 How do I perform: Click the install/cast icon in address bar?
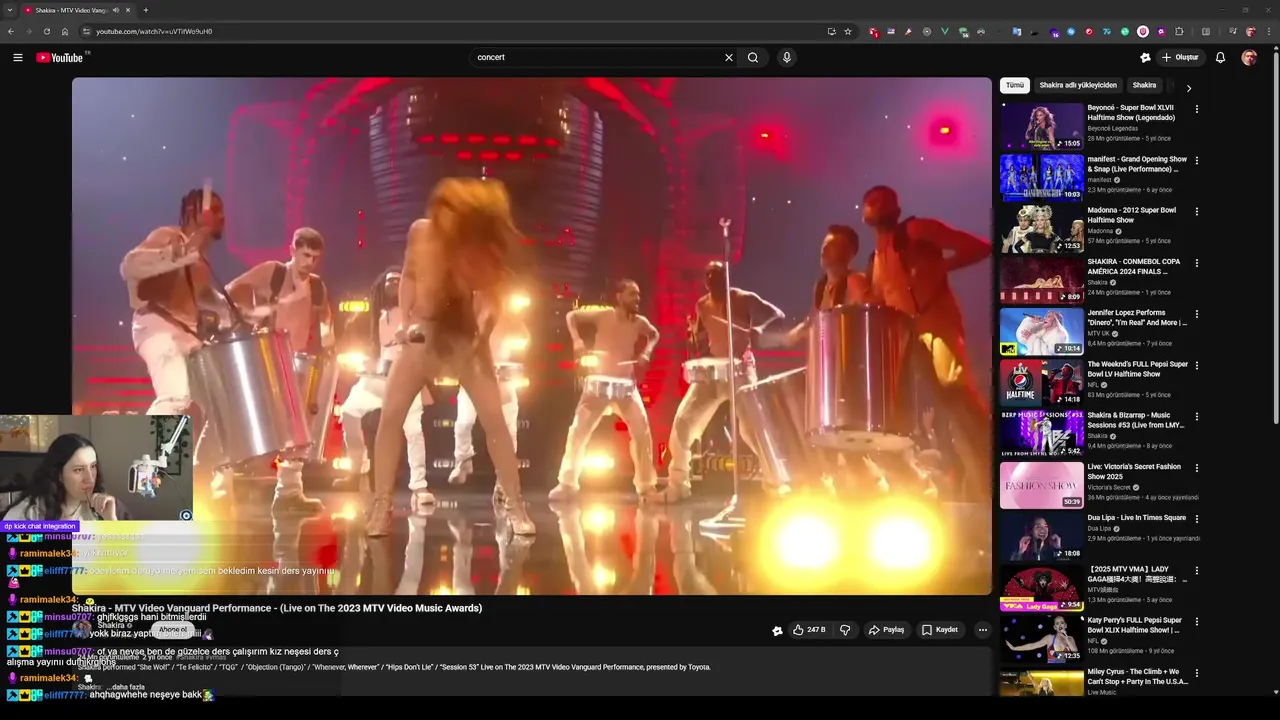pyautogui.click(x=831, y=31)
